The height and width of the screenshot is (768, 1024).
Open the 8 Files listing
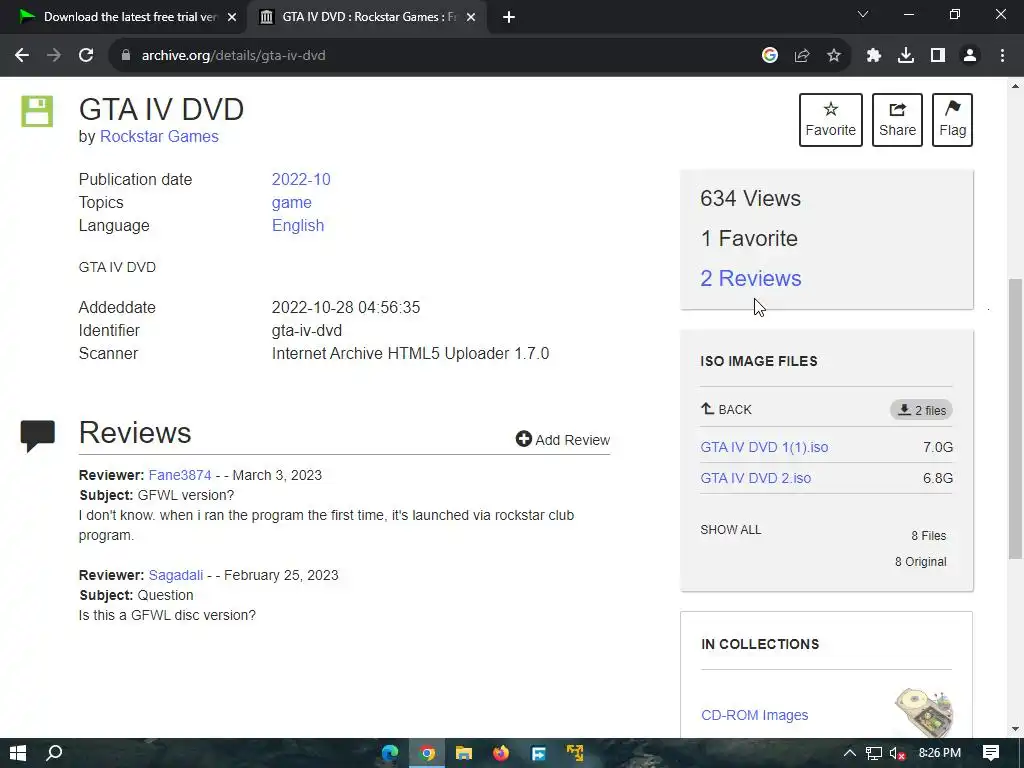(929, 536)
